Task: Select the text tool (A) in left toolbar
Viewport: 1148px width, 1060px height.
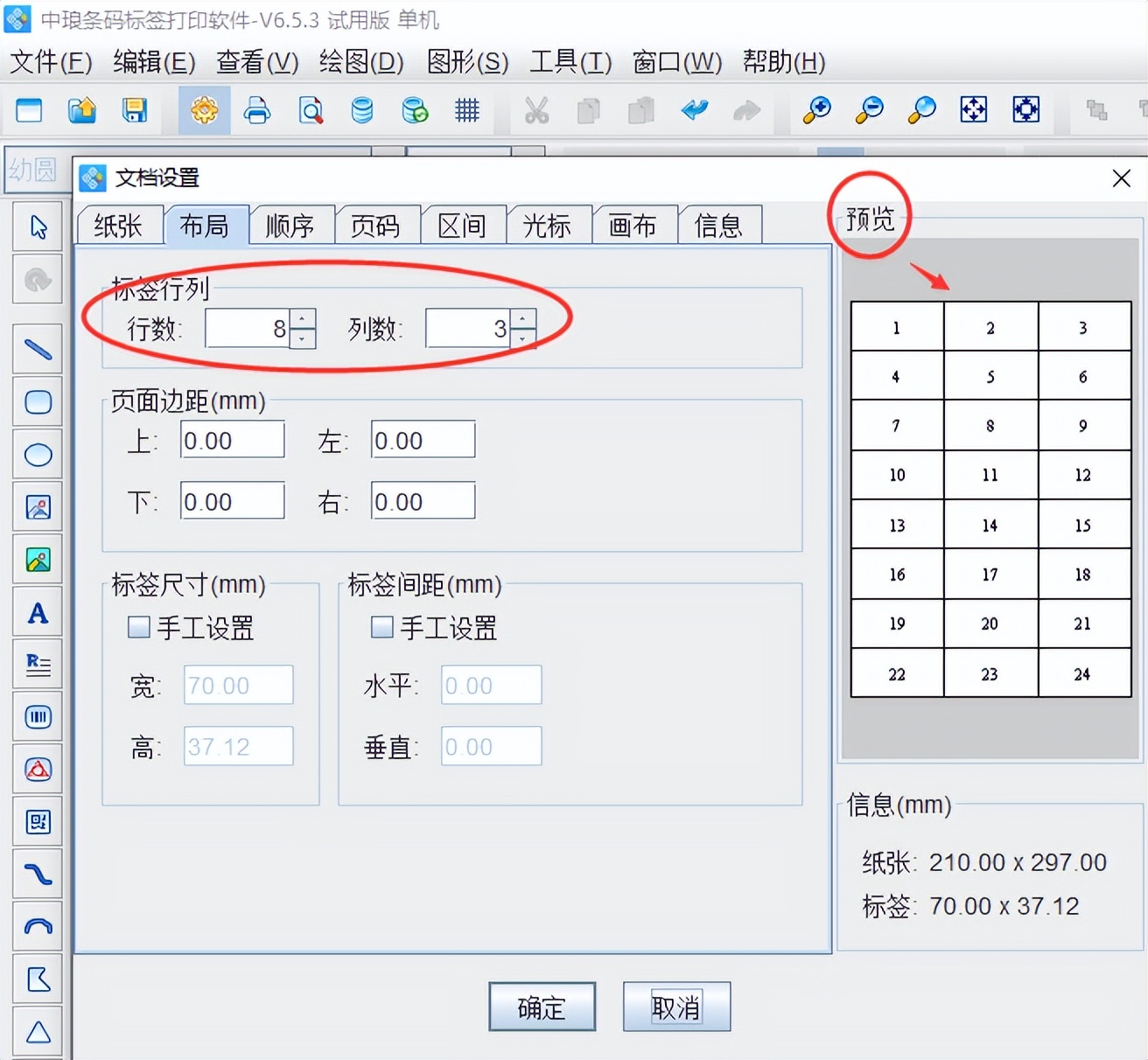Action: 38,612
